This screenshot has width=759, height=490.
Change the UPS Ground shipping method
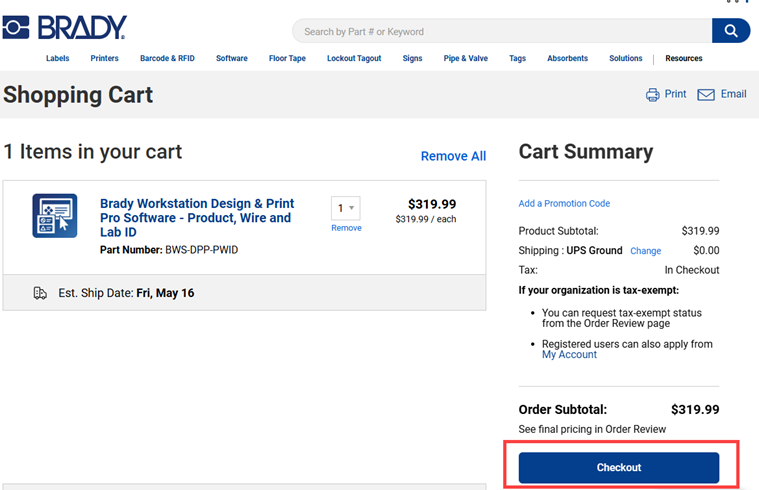tap(645, 251)
